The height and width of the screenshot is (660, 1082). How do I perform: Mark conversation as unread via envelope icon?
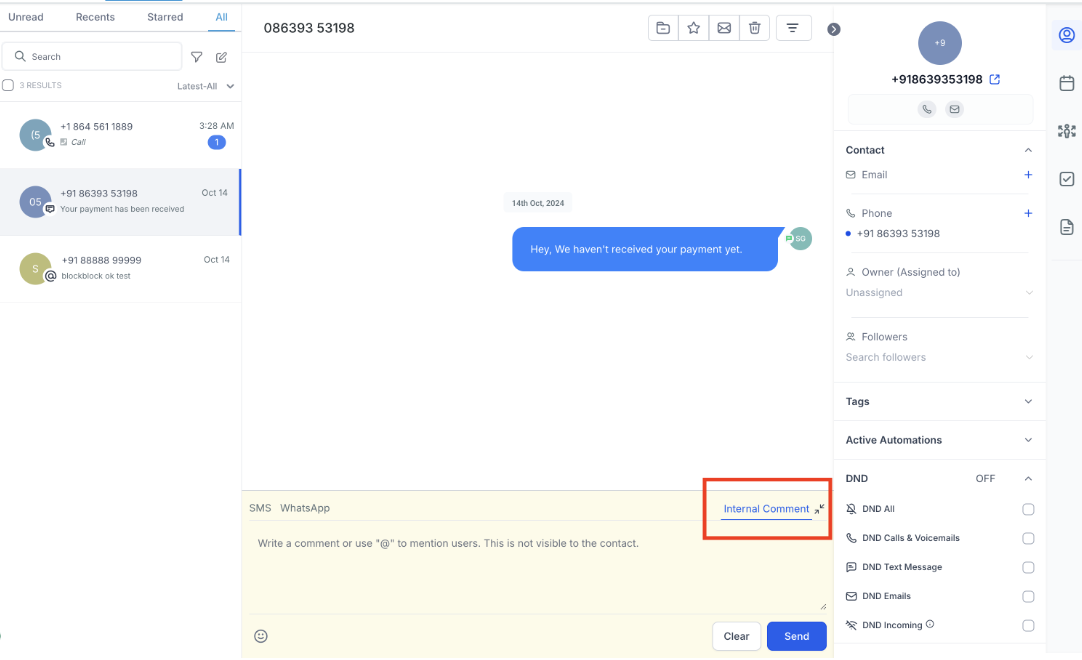click(724, 28)
